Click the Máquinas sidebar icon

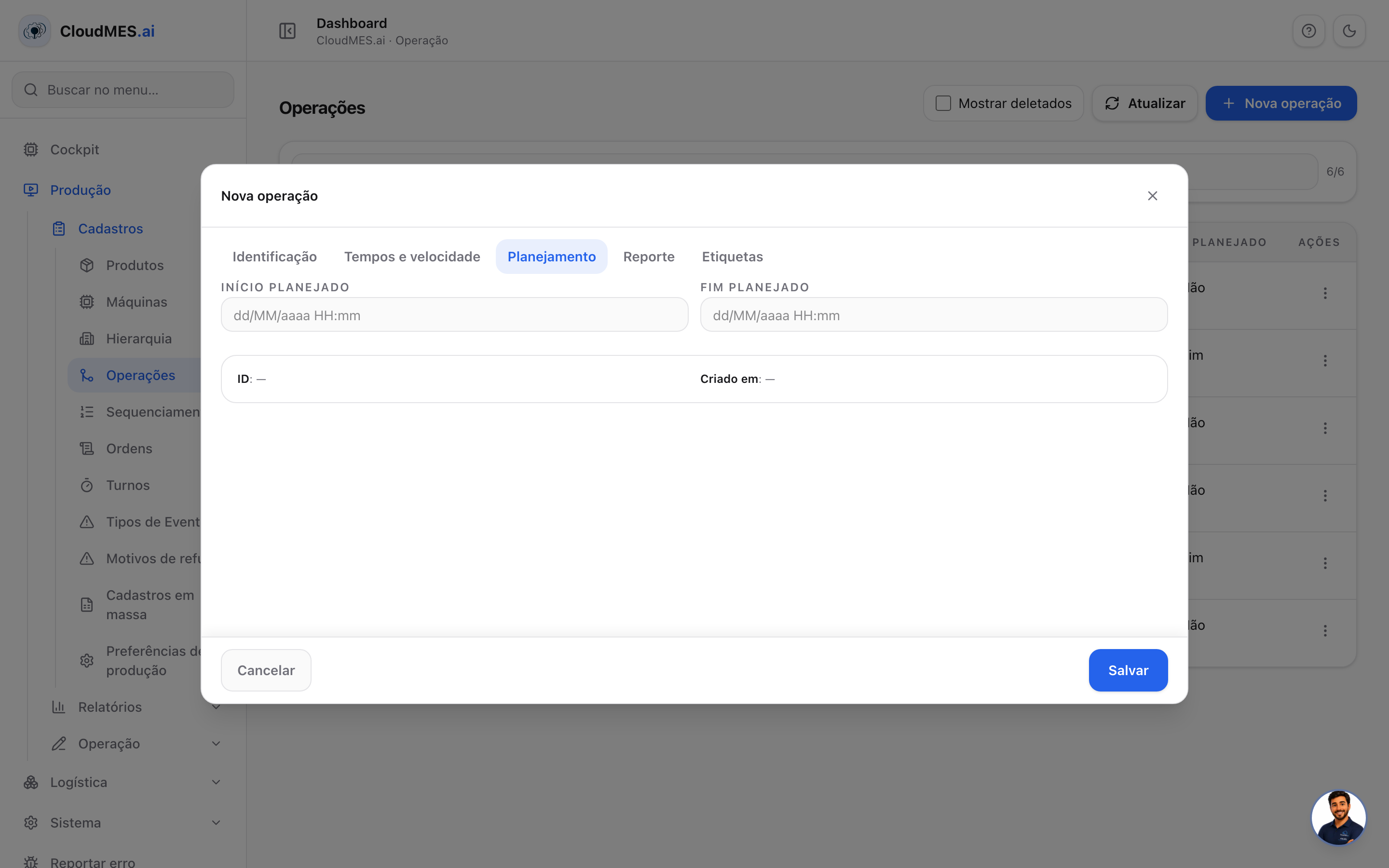coord(87,302)
